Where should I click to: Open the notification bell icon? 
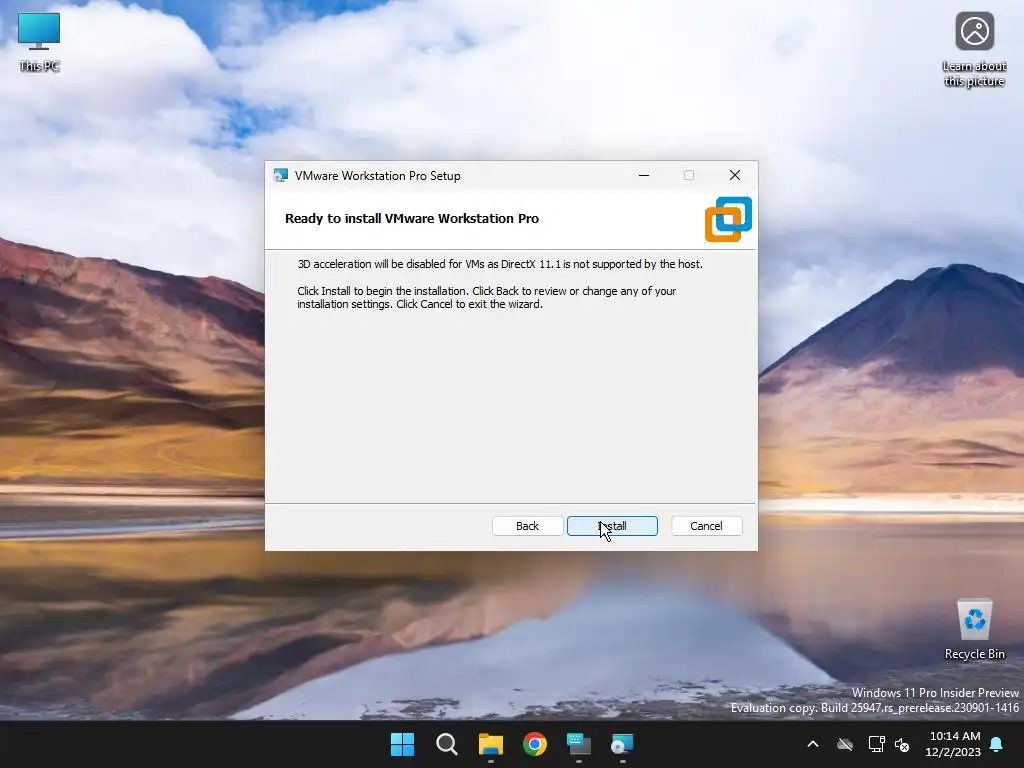point(997,744)
